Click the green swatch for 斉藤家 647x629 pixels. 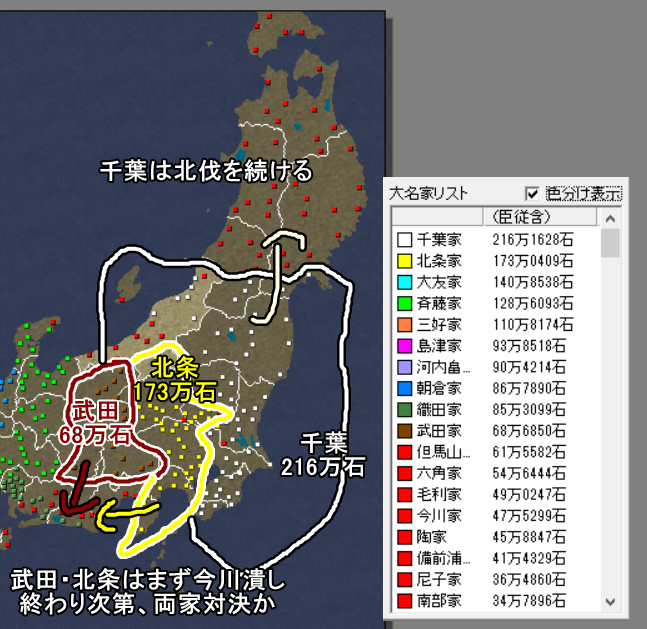(x=404, y=302)
